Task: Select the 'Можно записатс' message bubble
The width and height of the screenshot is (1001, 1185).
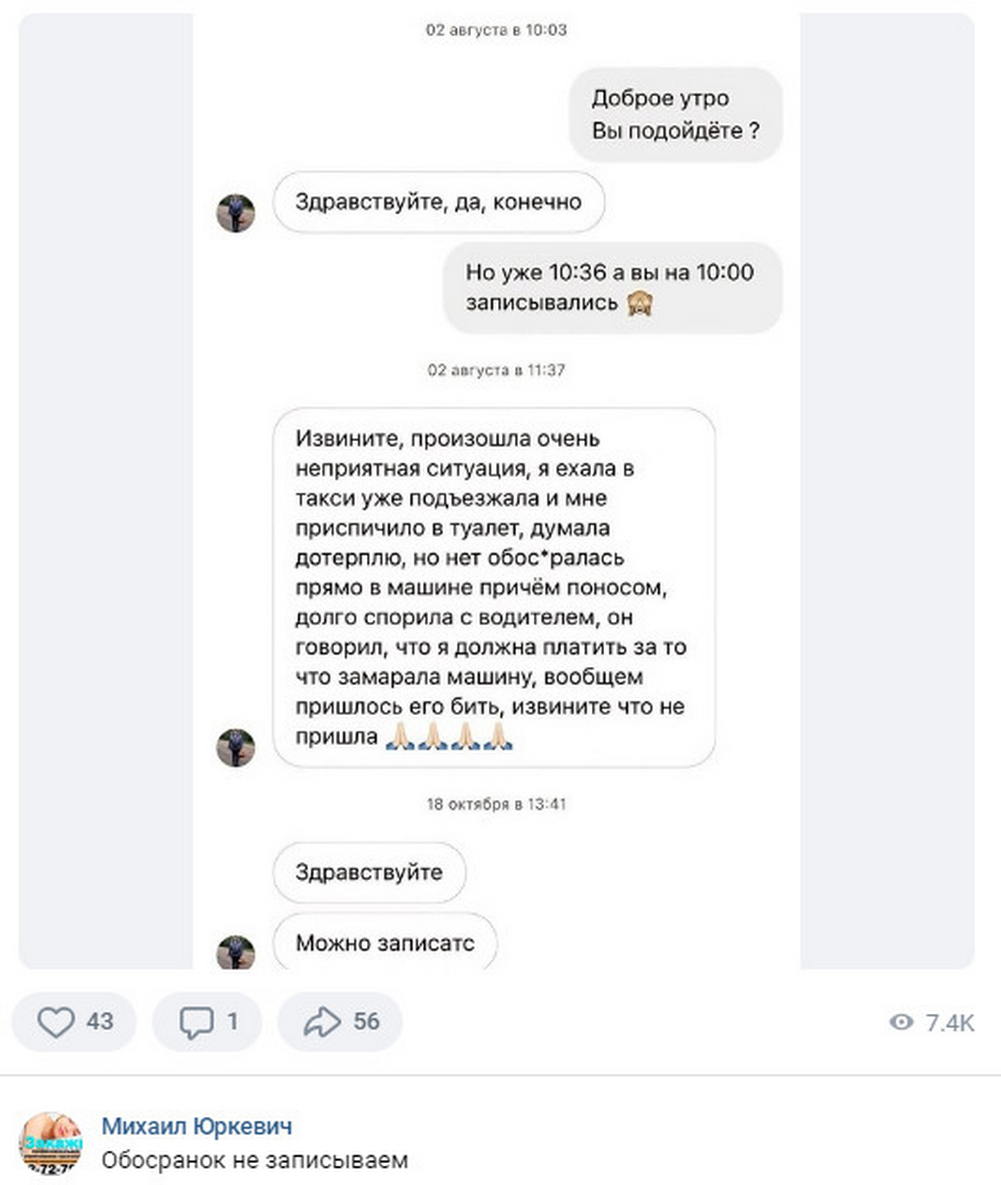Action: tap(385, 942)
